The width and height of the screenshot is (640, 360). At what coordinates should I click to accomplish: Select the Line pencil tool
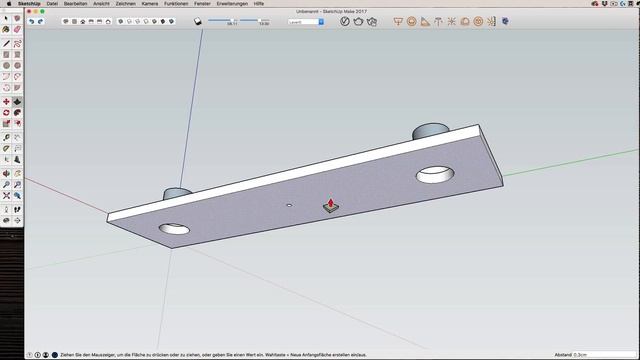pos(6,44)
